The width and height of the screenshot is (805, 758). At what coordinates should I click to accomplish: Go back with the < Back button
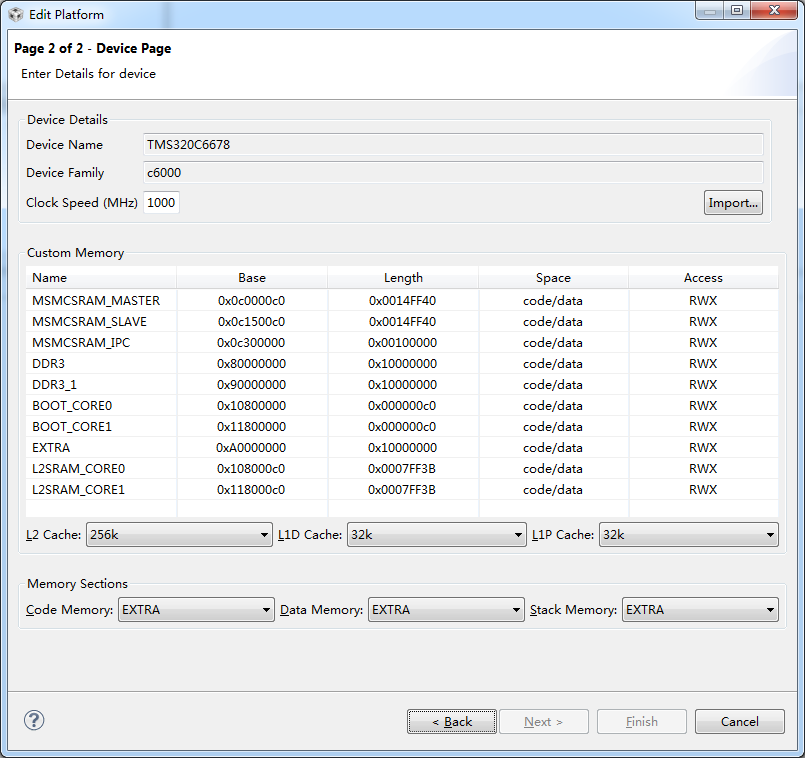(452, 722)
